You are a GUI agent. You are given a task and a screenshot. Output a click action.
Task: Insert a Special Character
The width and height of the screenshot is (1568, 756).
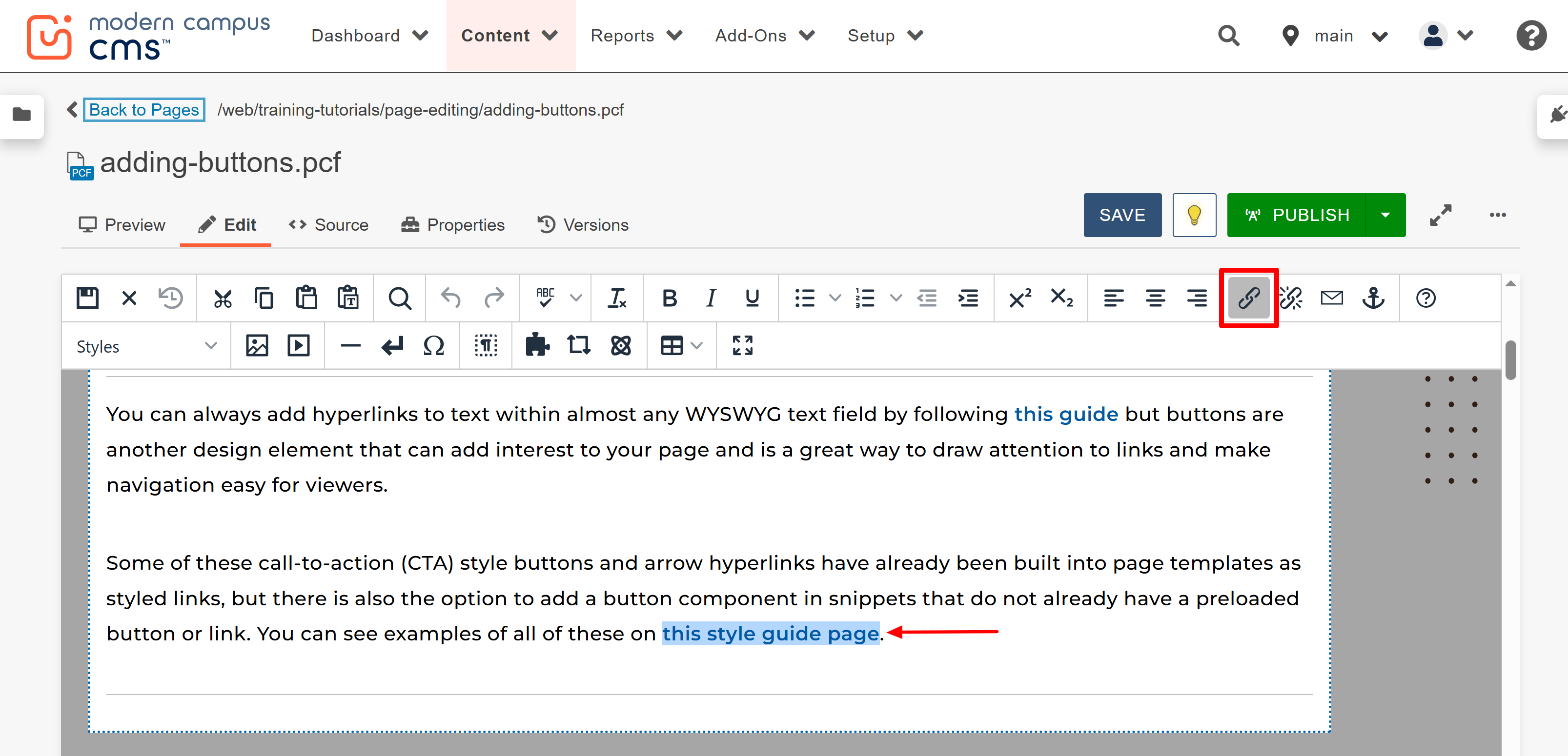(x=435, y=345)
